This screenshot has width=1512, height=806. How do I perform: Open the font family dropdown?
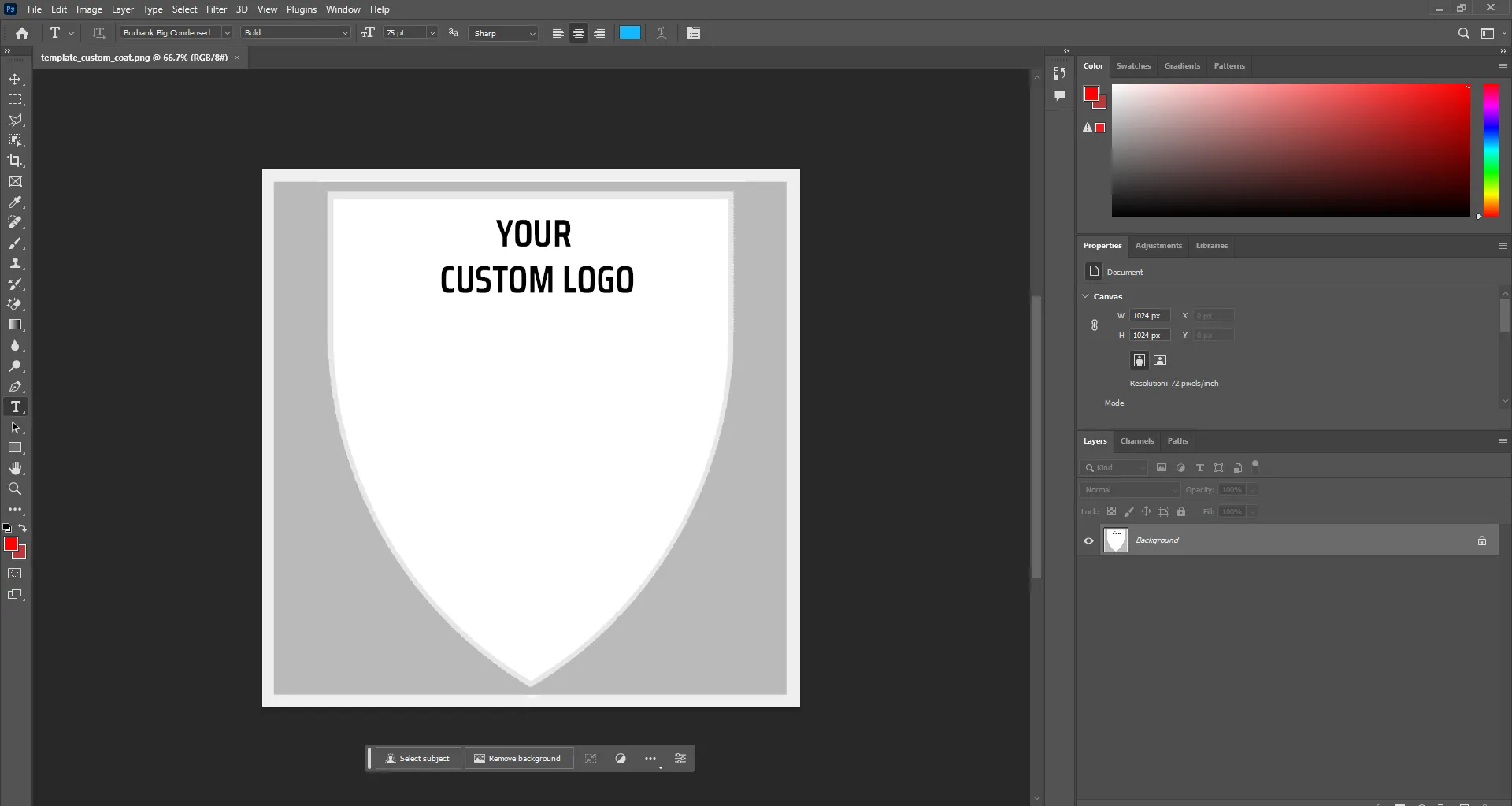coord(227,33)
